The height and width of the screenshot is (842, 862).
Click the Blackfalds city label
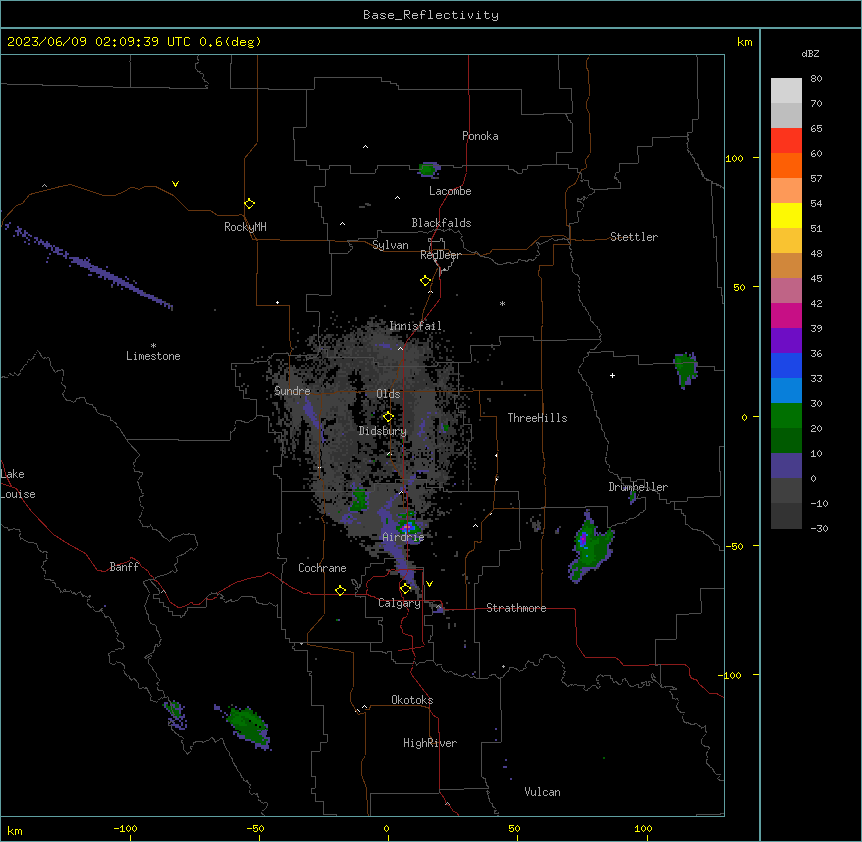(441, 223)
